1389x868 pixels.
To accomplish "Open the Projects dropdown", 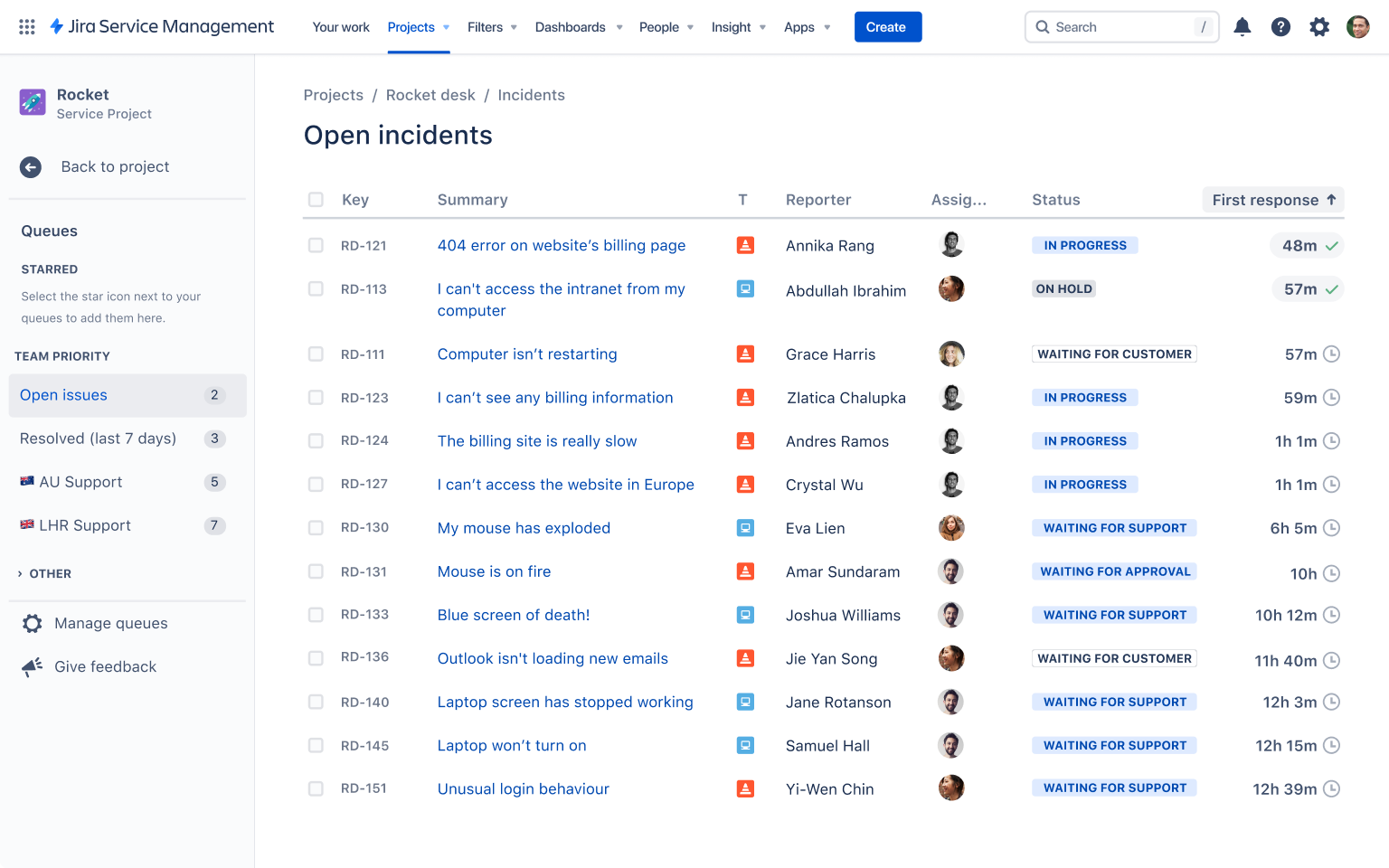I will pyautogui.click(x=418, y=27).
